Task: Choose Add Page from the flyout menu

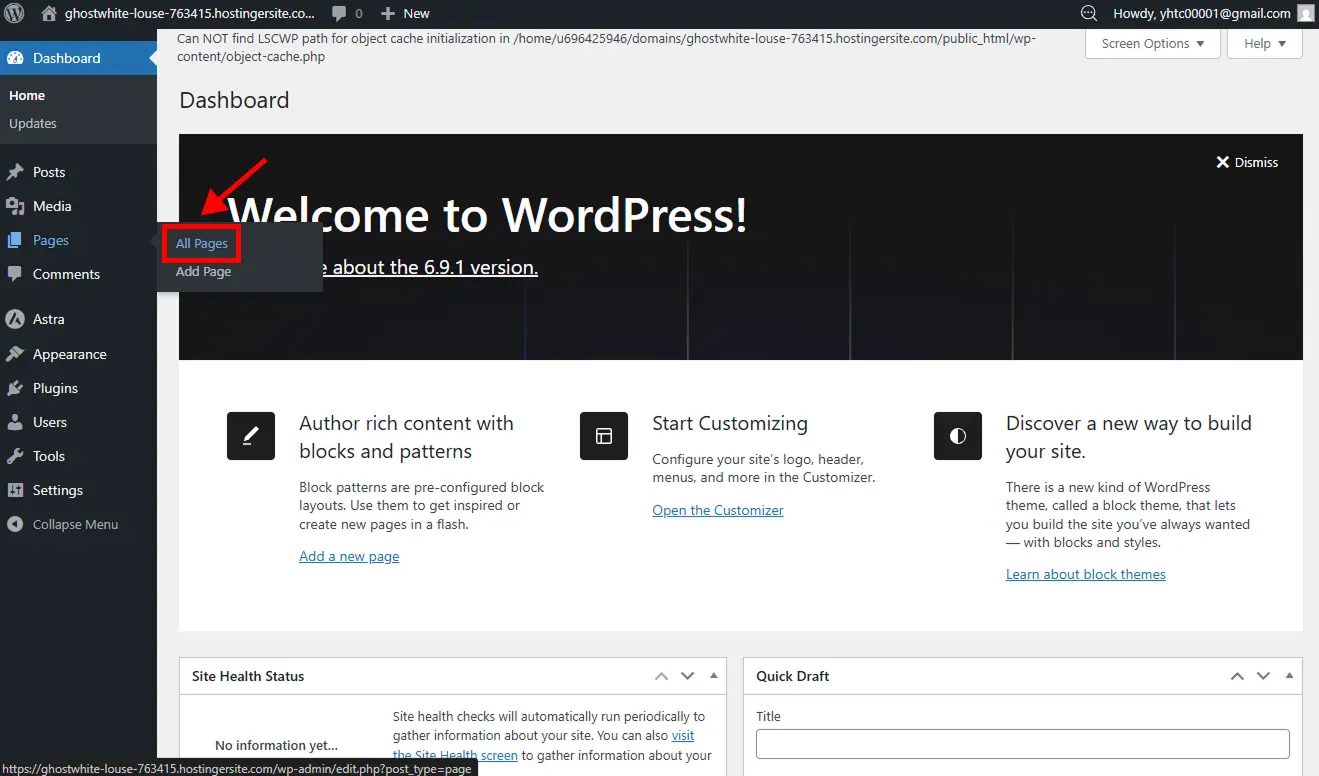Action: point(203,271)
